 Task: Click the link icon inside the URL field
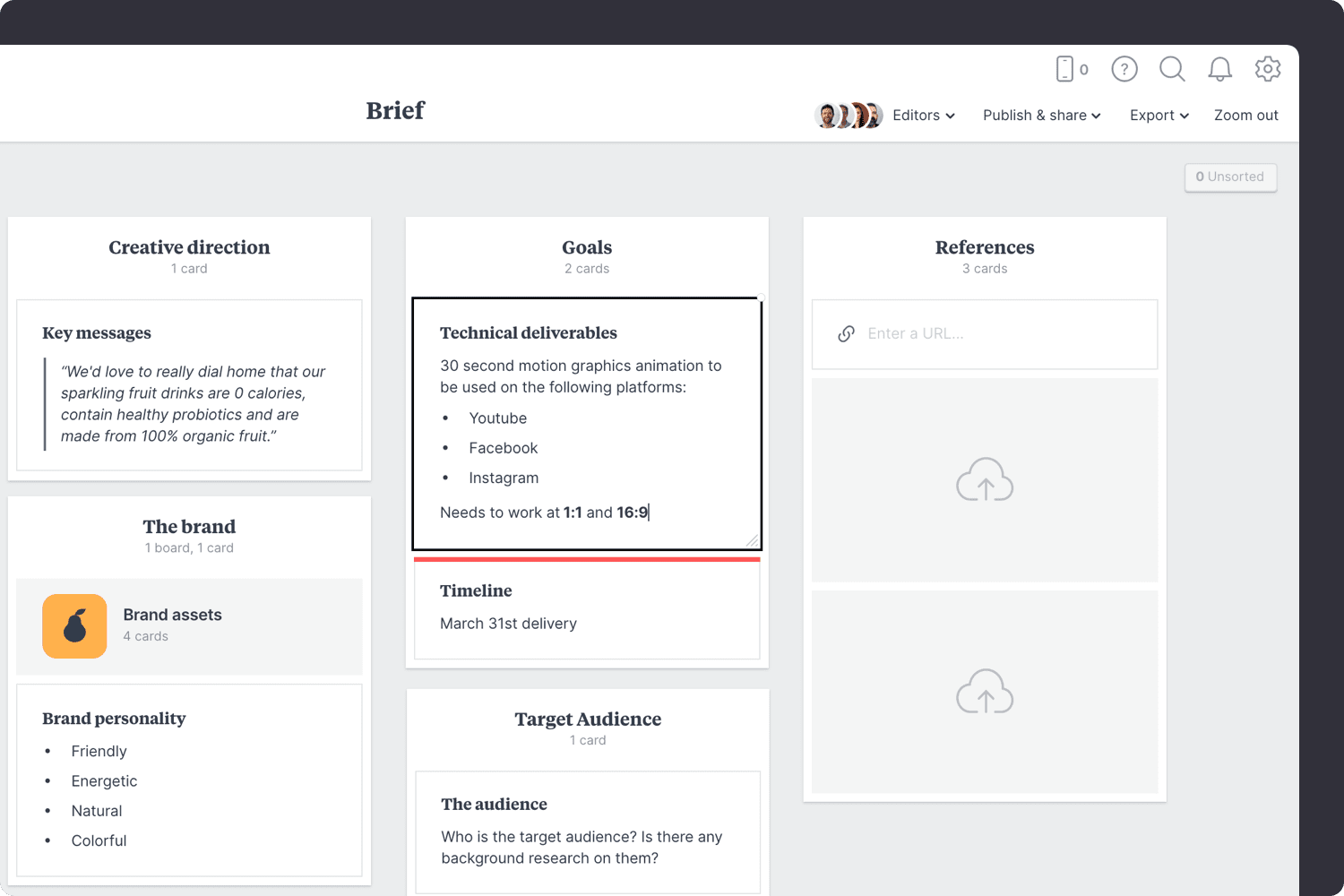click(x=846, y=333)
